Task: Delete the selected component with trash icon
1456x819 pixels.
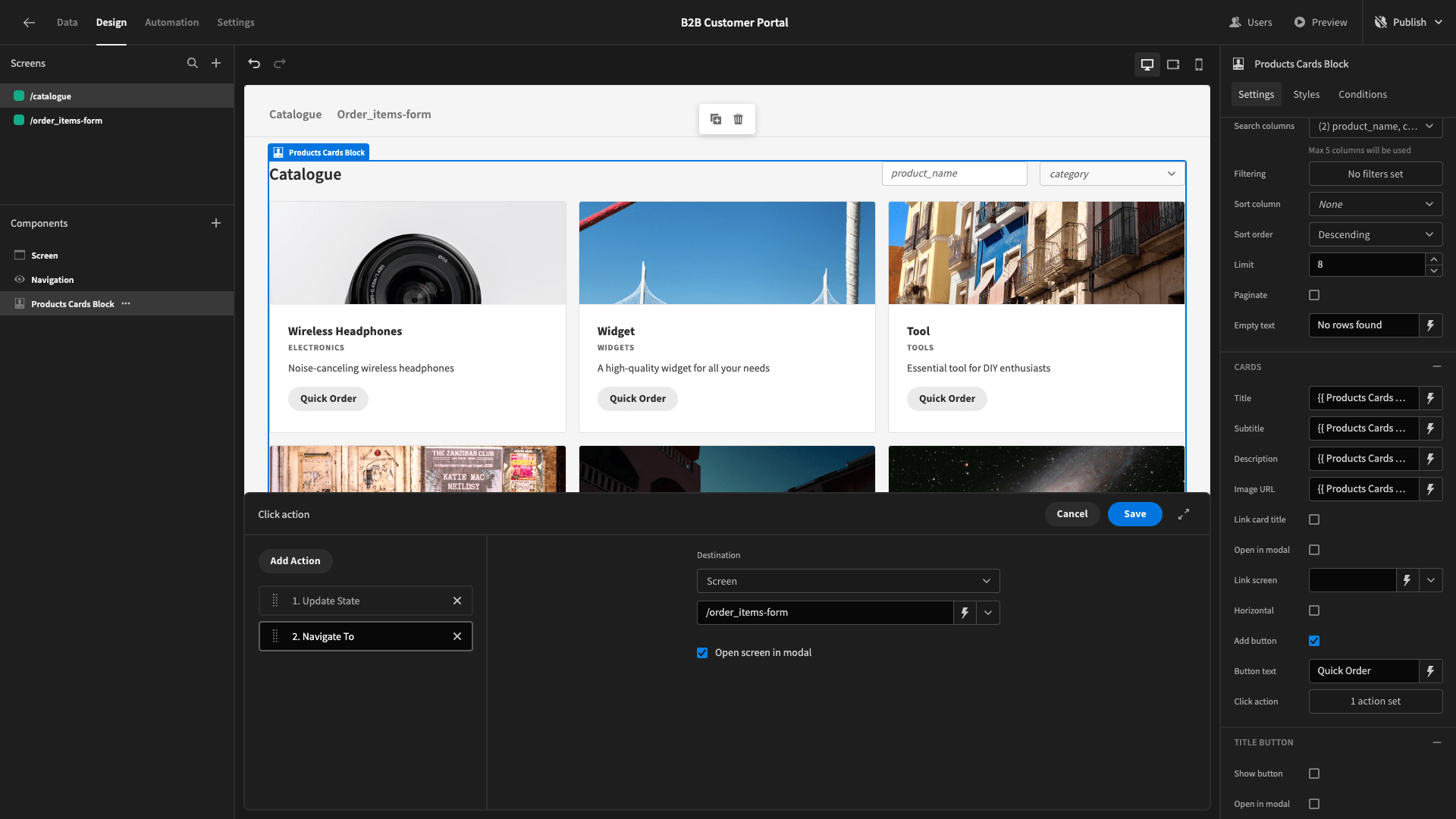Action: tap(739, 119)
